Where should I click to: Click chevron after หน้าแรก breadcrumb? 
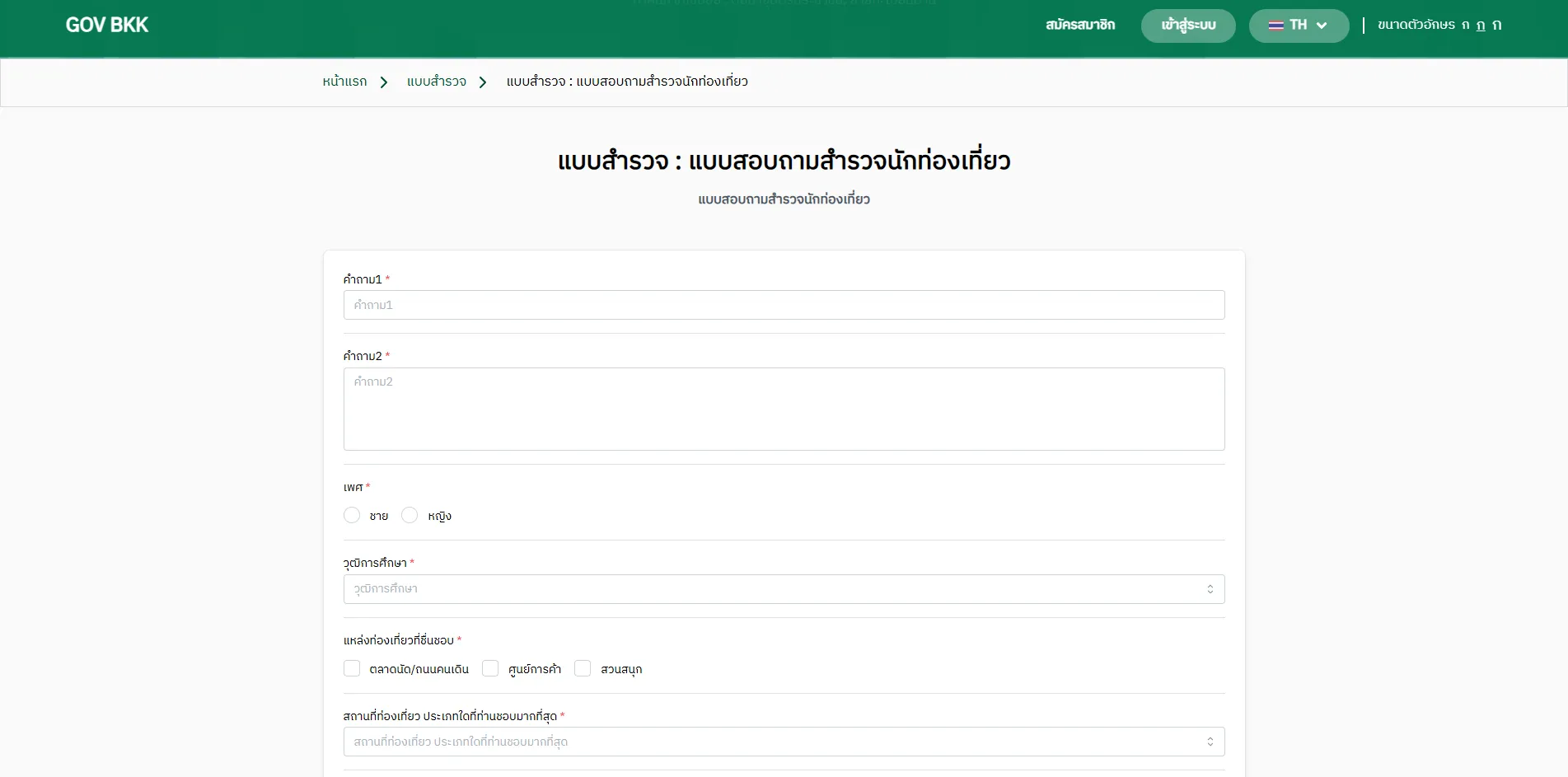coord(384,82)
